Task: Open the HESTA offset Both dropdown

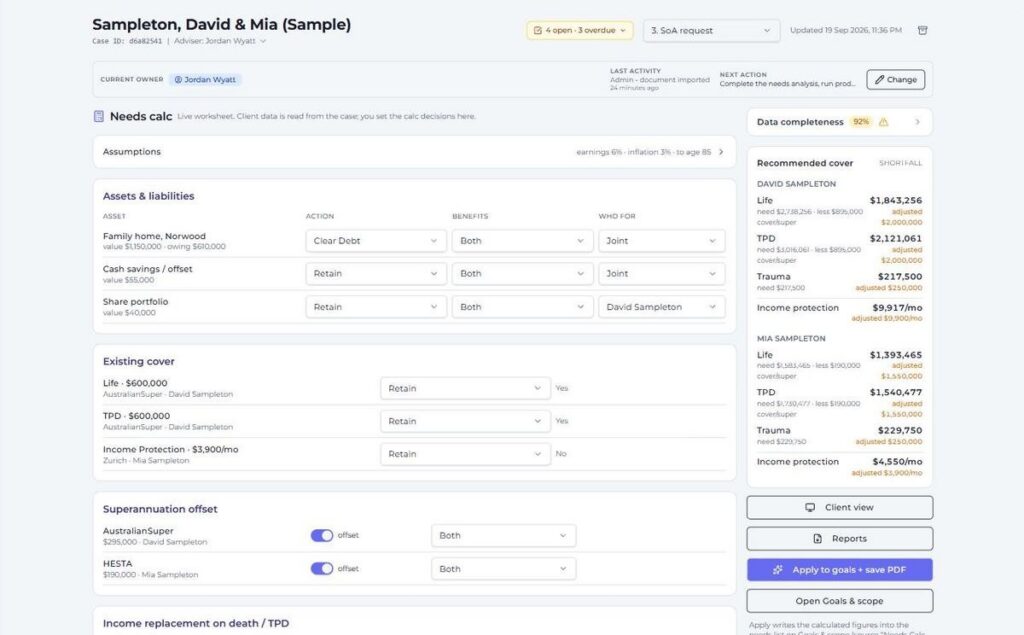Action: pyautogui.click(x=504, y=569)
